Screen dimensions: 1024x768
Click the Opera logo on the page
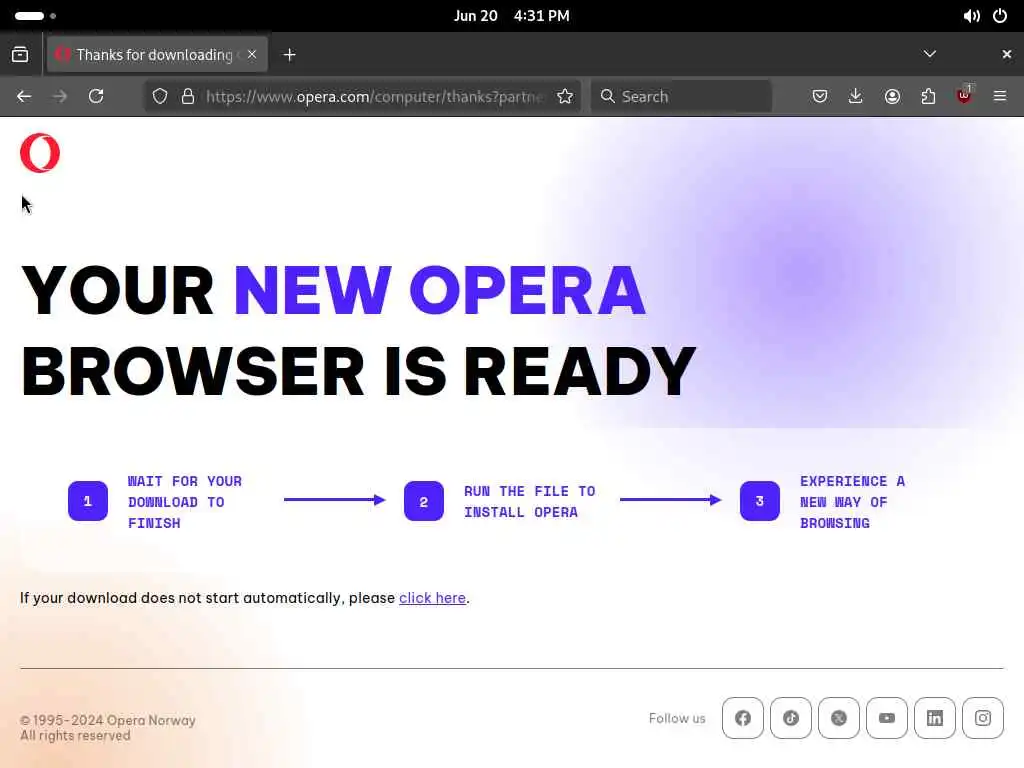[40, 153]
